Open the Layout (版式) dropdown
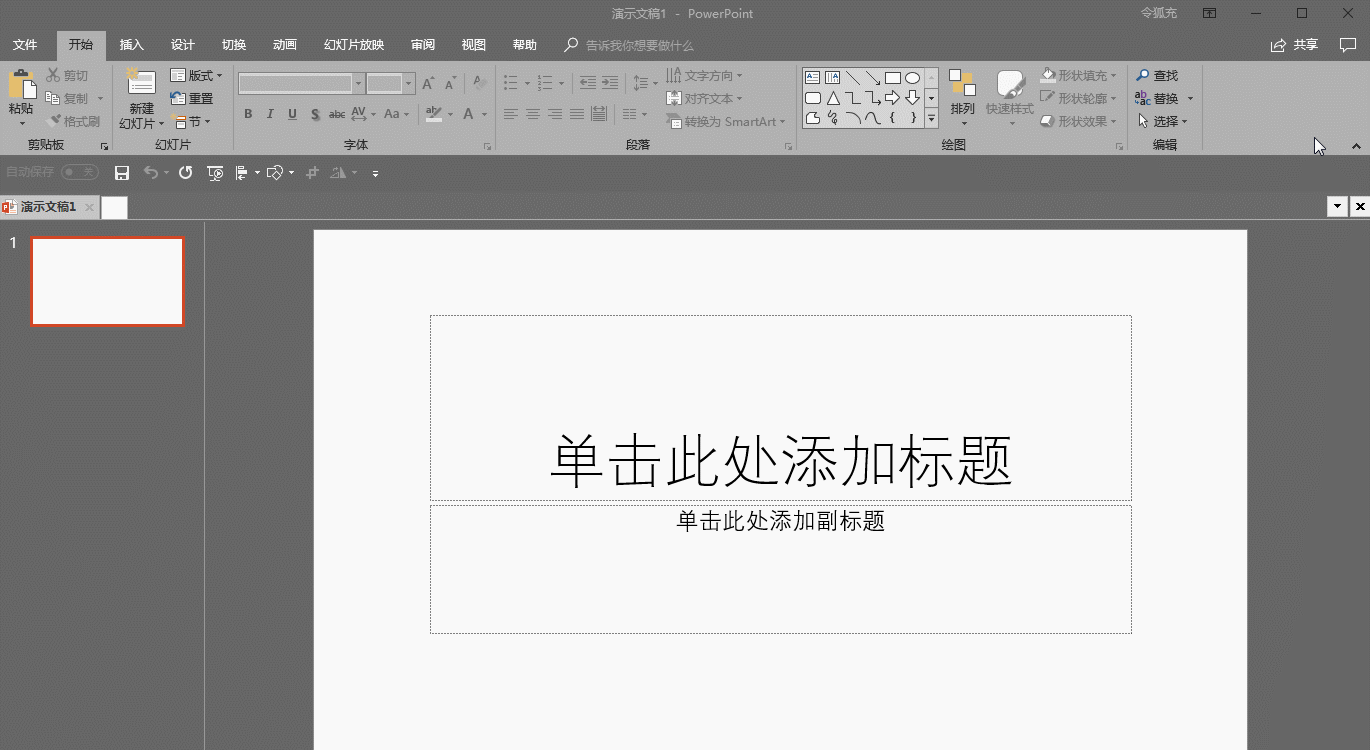 (x=197, y=74)
